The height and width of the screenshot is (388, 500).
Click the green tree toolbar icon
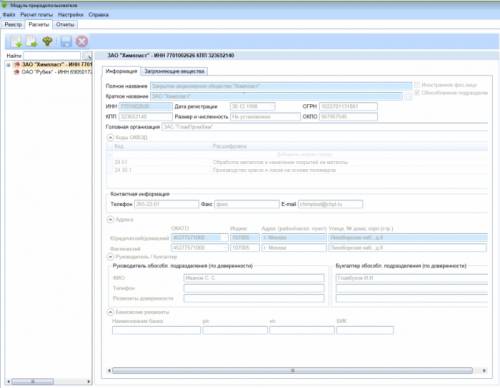[x=48, y=41]
